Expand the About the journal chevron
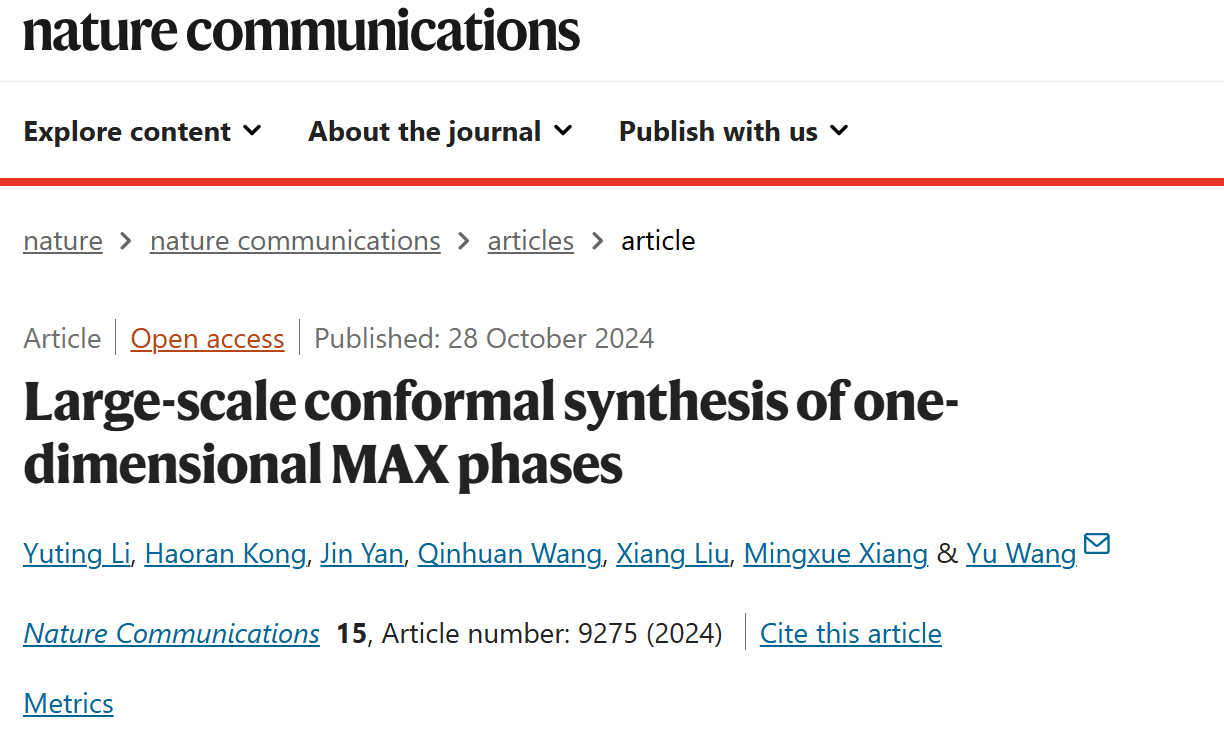1224x740 pixels. point(563,130)
